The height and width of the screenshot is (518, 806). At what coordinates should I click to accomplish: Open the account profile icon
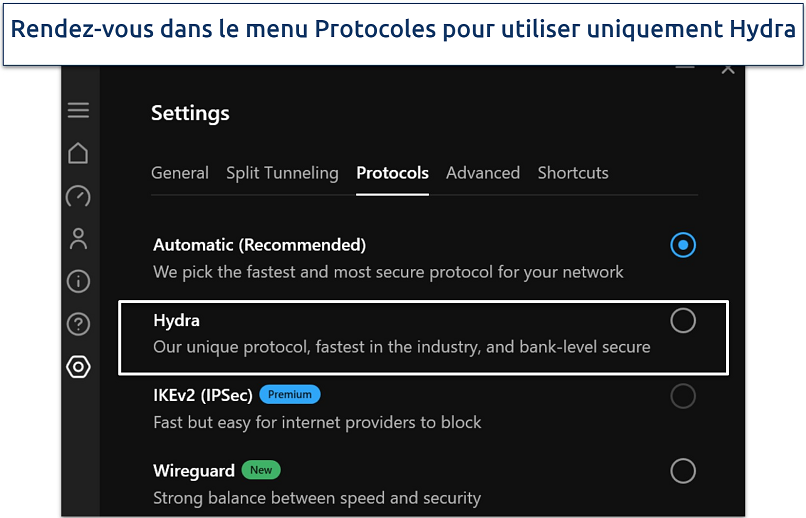coord(78,238)
